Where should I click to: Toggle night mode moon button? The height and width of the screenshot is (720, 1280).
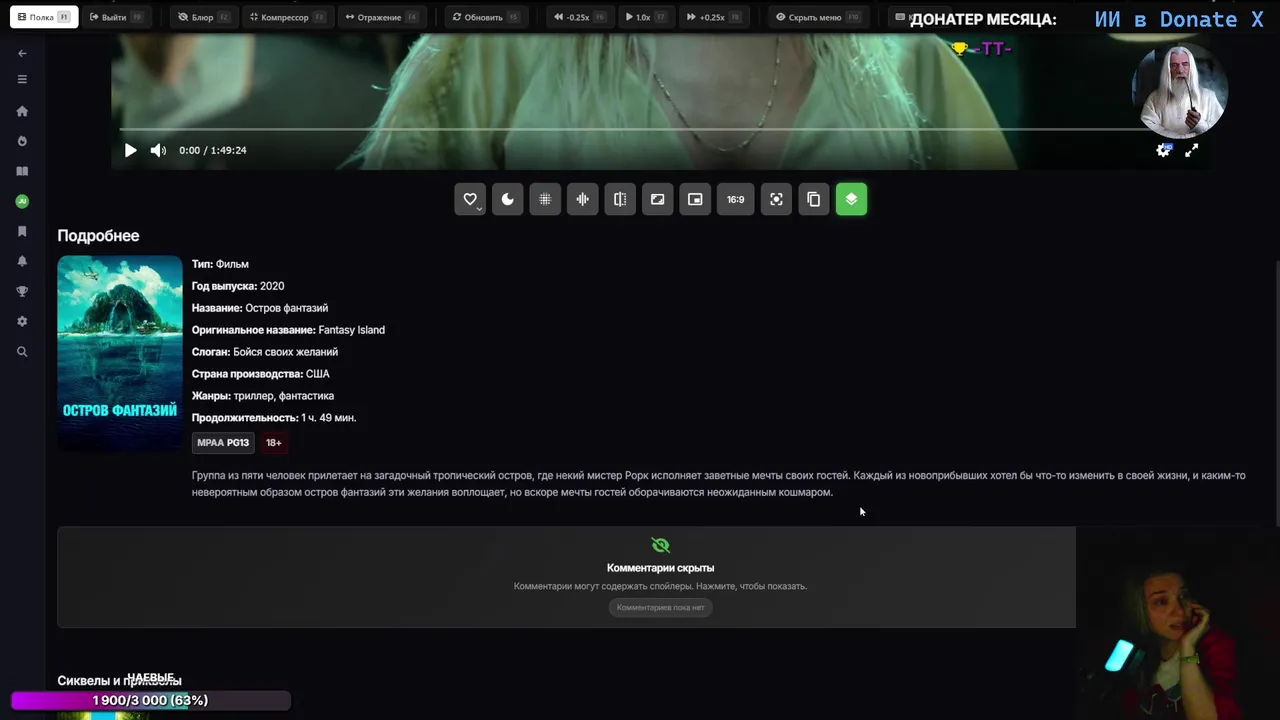[507, 199]
